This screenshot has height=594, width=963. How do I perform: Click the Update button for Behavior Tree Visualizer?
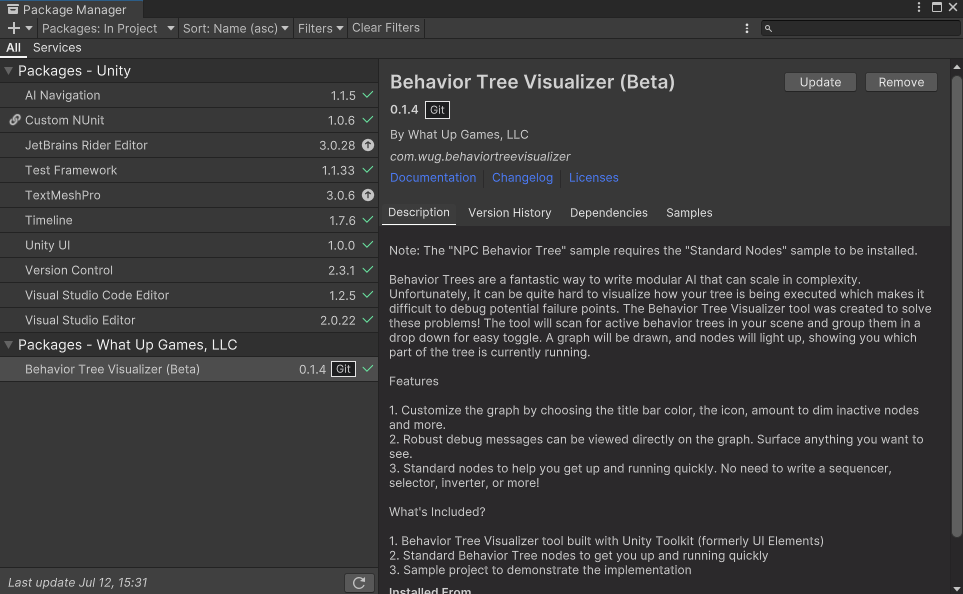tap(820, 82)
